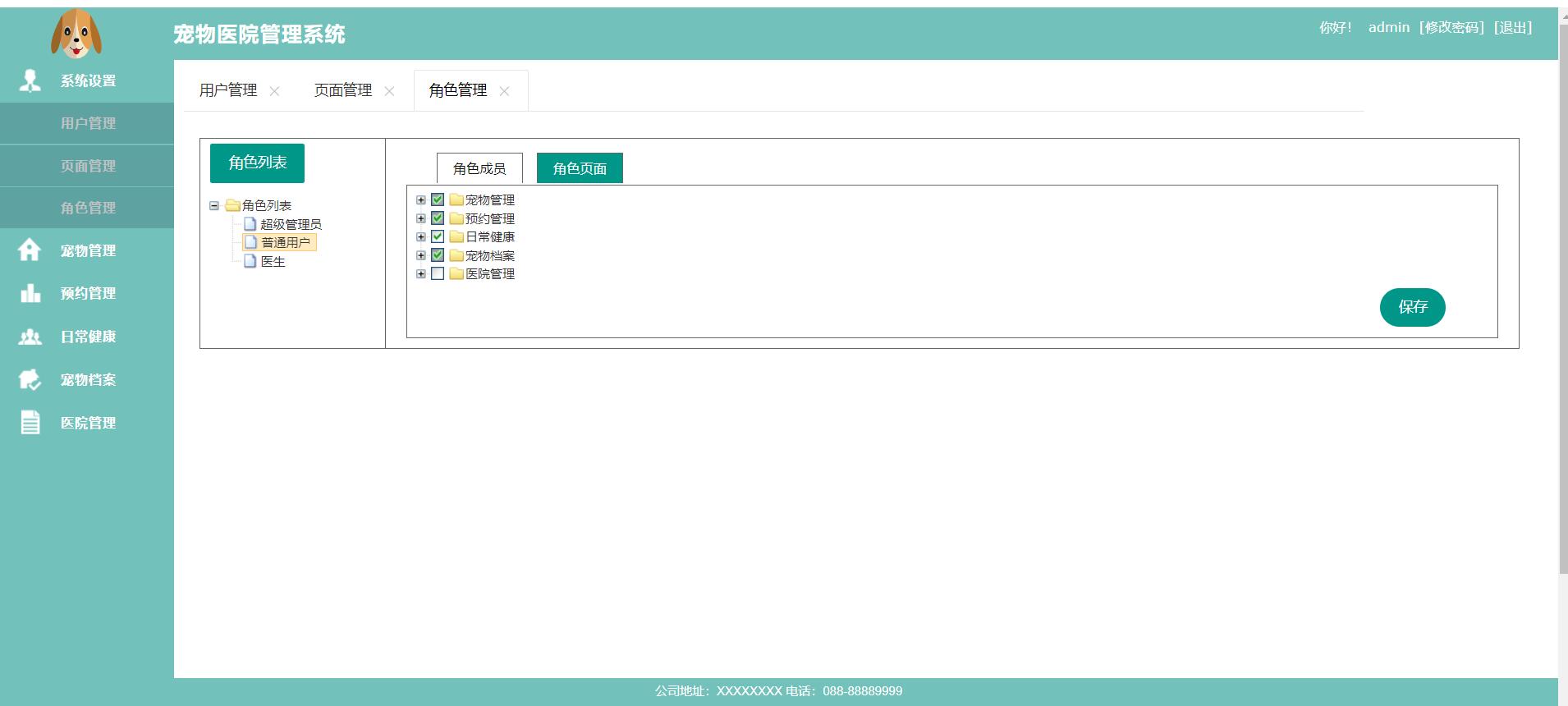Viewport: 1568px width, 706px height.
Task: Click the 医院管理 document icon
Action: click(x=30, y=422)
